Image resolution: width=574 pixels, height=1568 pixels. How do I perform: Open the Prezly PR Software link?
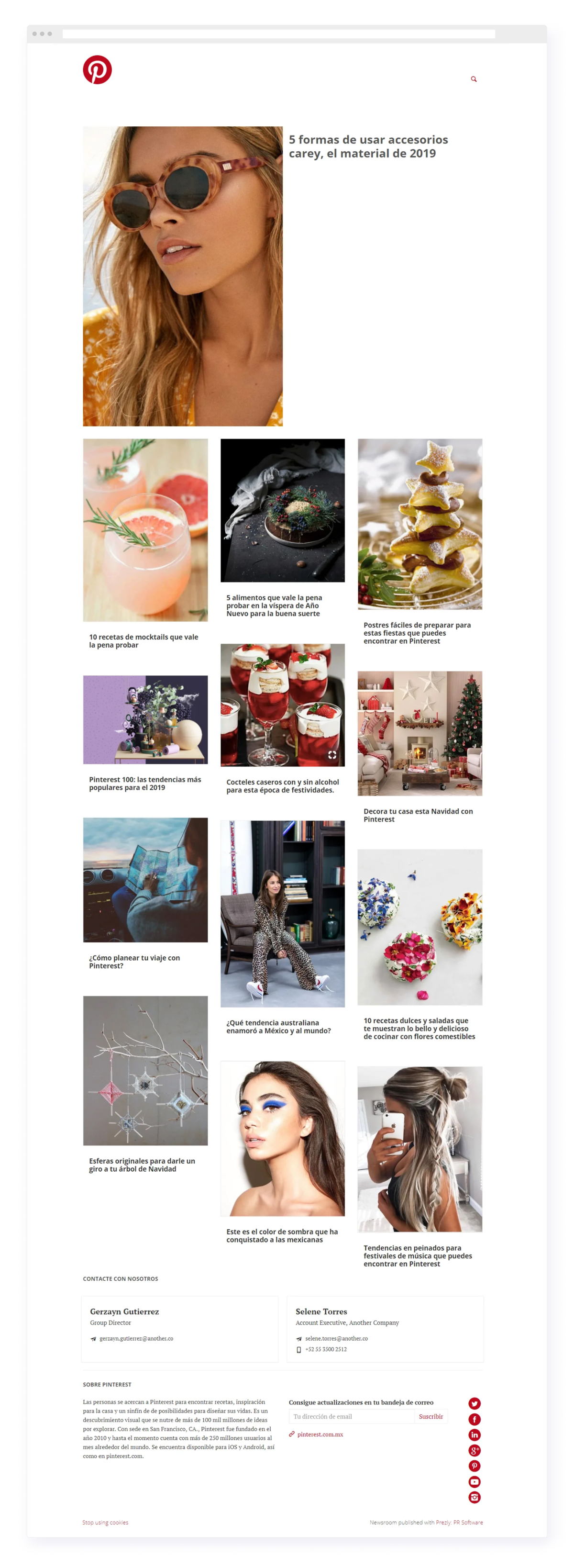459,1523
